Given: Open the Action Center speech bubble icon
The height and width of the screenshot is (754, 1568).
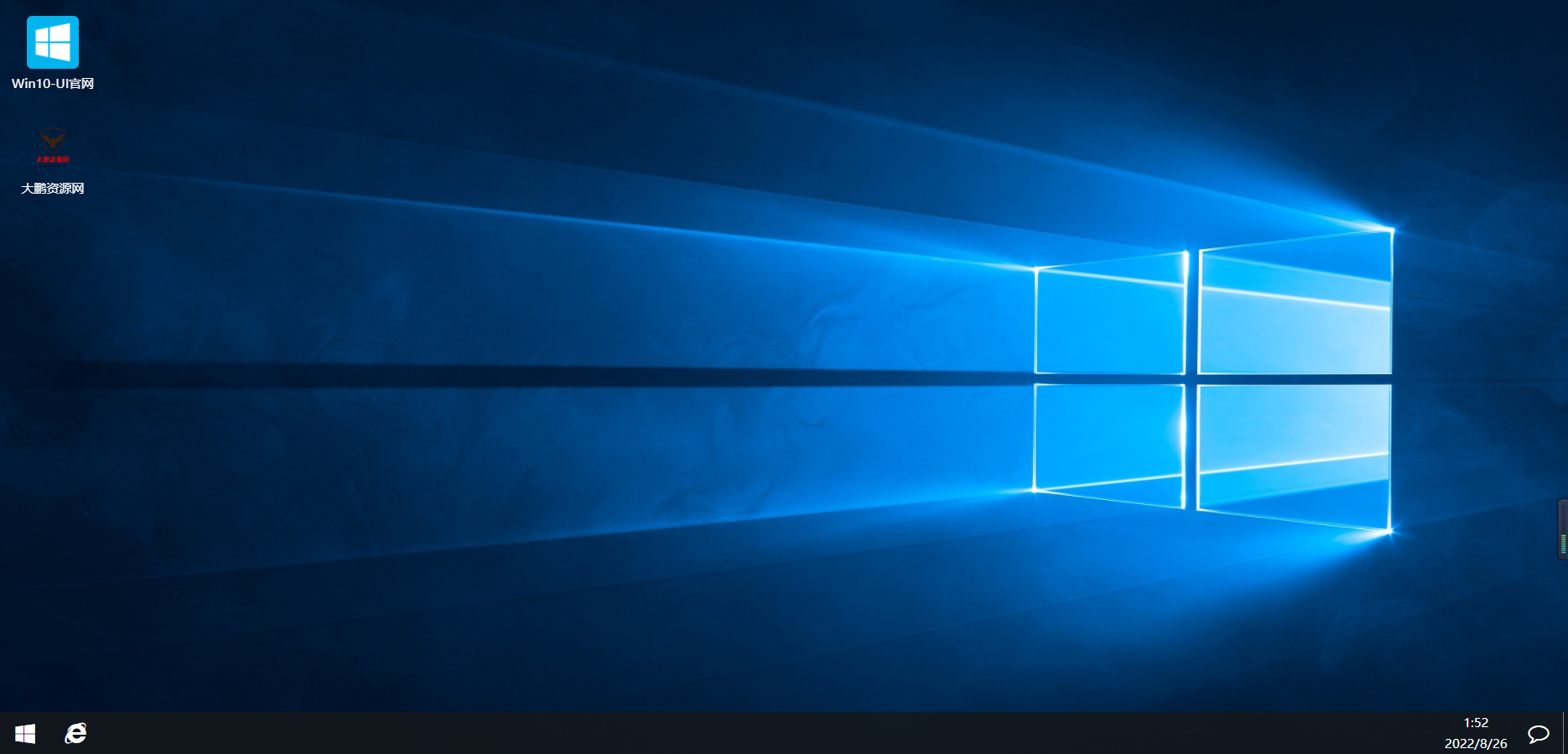Looking at the screenshot, I should 1538,734.
